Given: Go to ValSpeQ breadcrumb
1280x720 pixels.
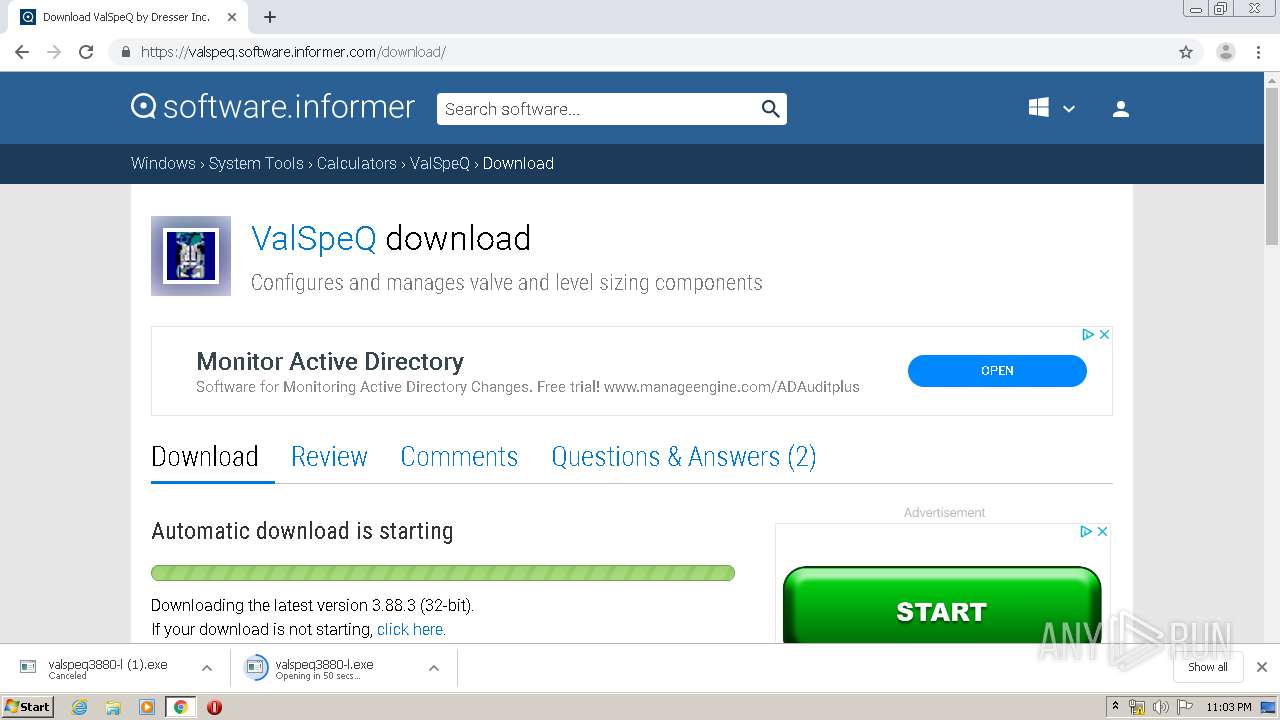Looking at the screenshot, I should [440, 164].
